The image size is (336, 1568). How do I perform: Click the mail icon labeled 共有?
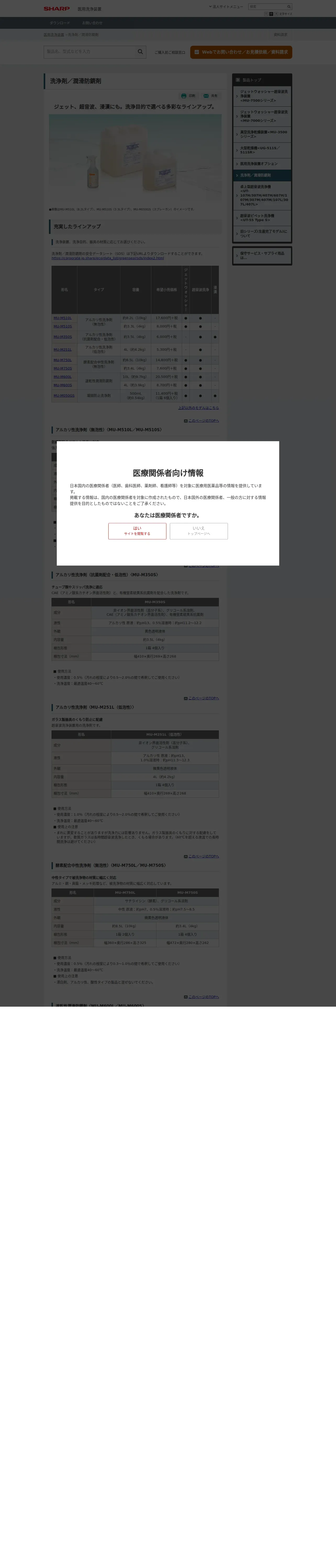[206, 96]
